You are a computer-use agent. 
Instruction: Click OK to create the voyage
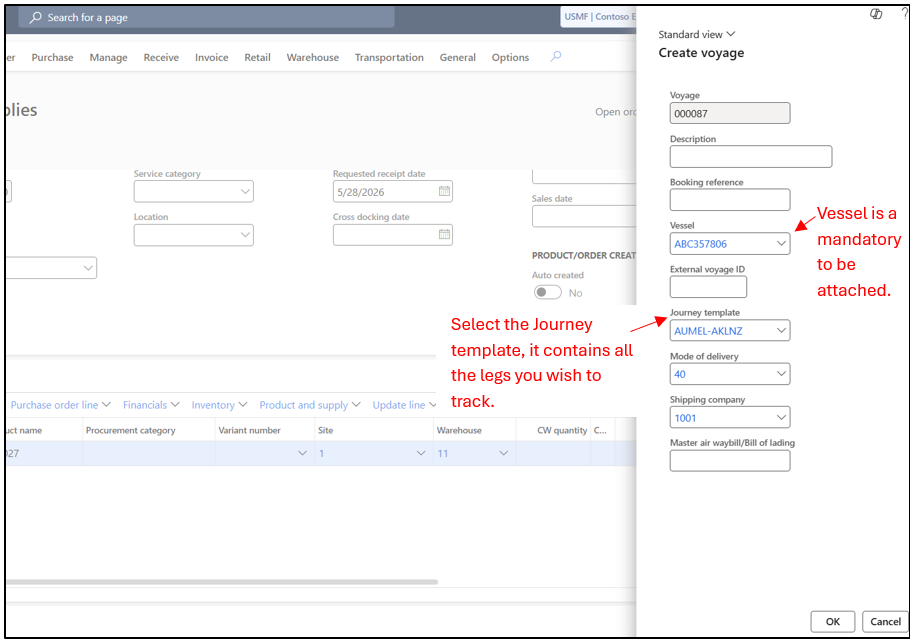point(833,621)
